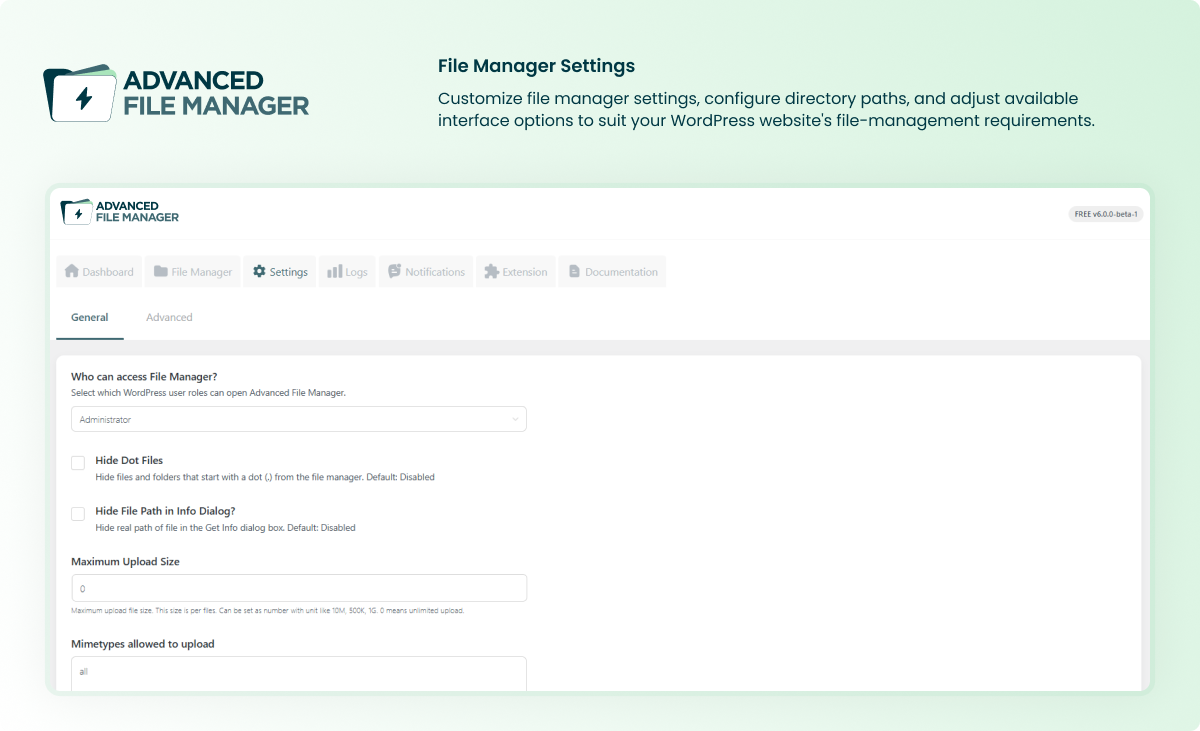
Task: Select the General settings sub-tab
Action: pyautogui.click(x=90, y=317)
